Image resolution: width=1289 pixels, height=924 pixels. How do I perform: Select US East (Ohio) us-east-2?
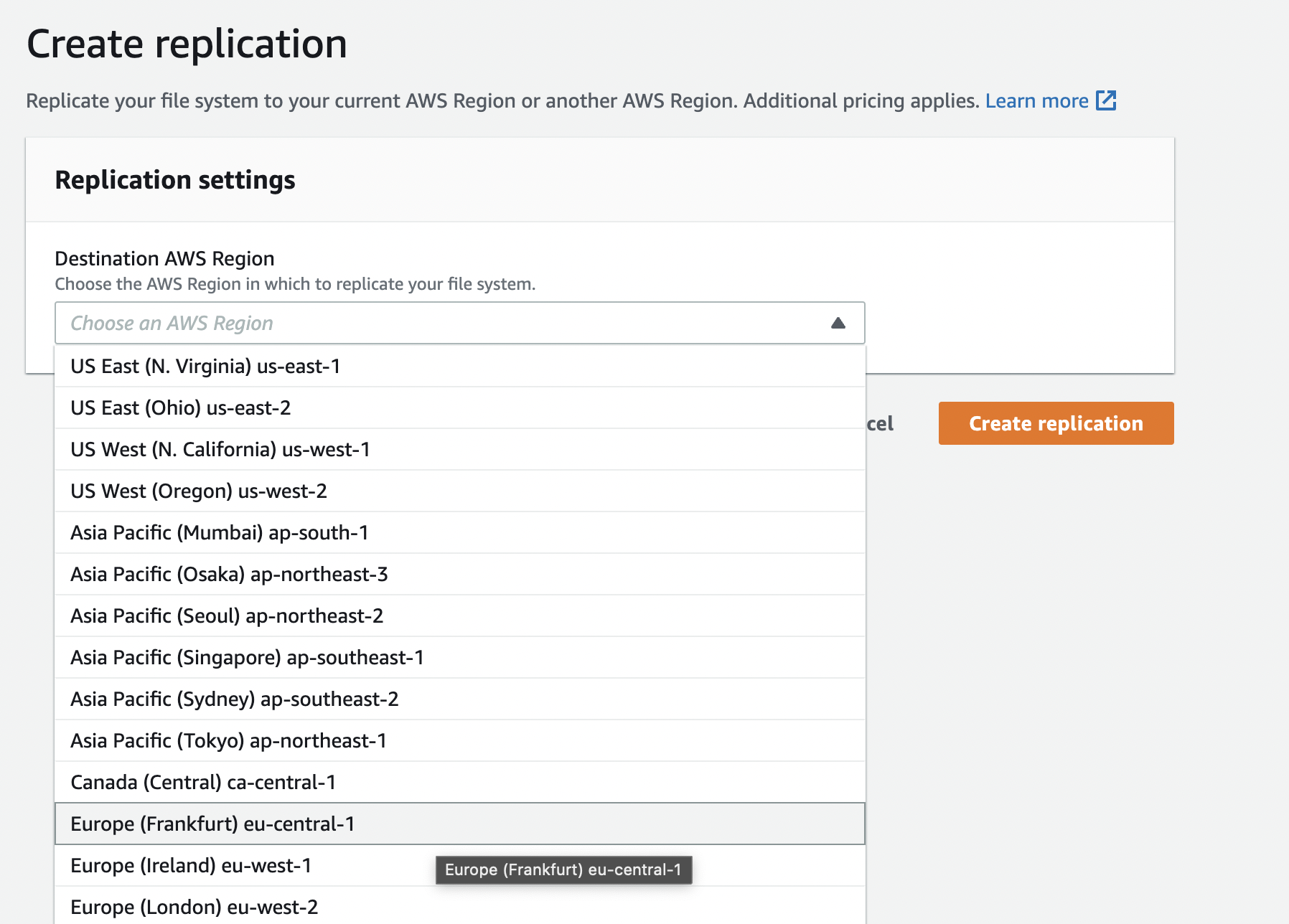(460, 408)
